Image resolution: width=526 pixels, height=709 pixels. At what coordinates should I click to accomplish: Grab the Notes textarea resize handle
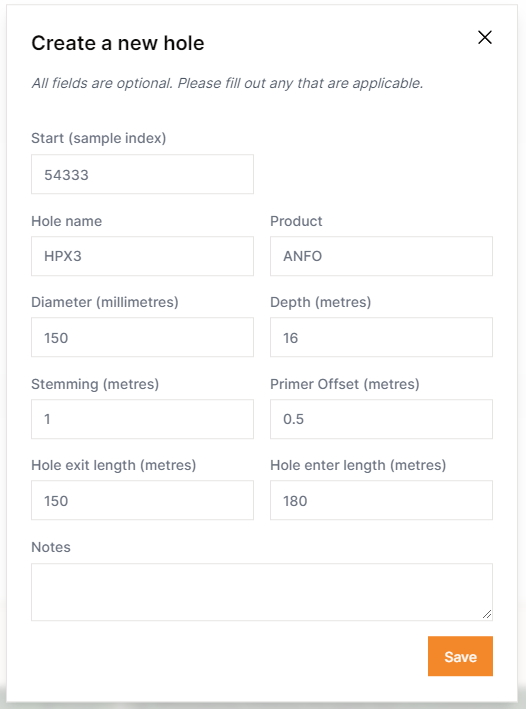(x=487, y=614)
